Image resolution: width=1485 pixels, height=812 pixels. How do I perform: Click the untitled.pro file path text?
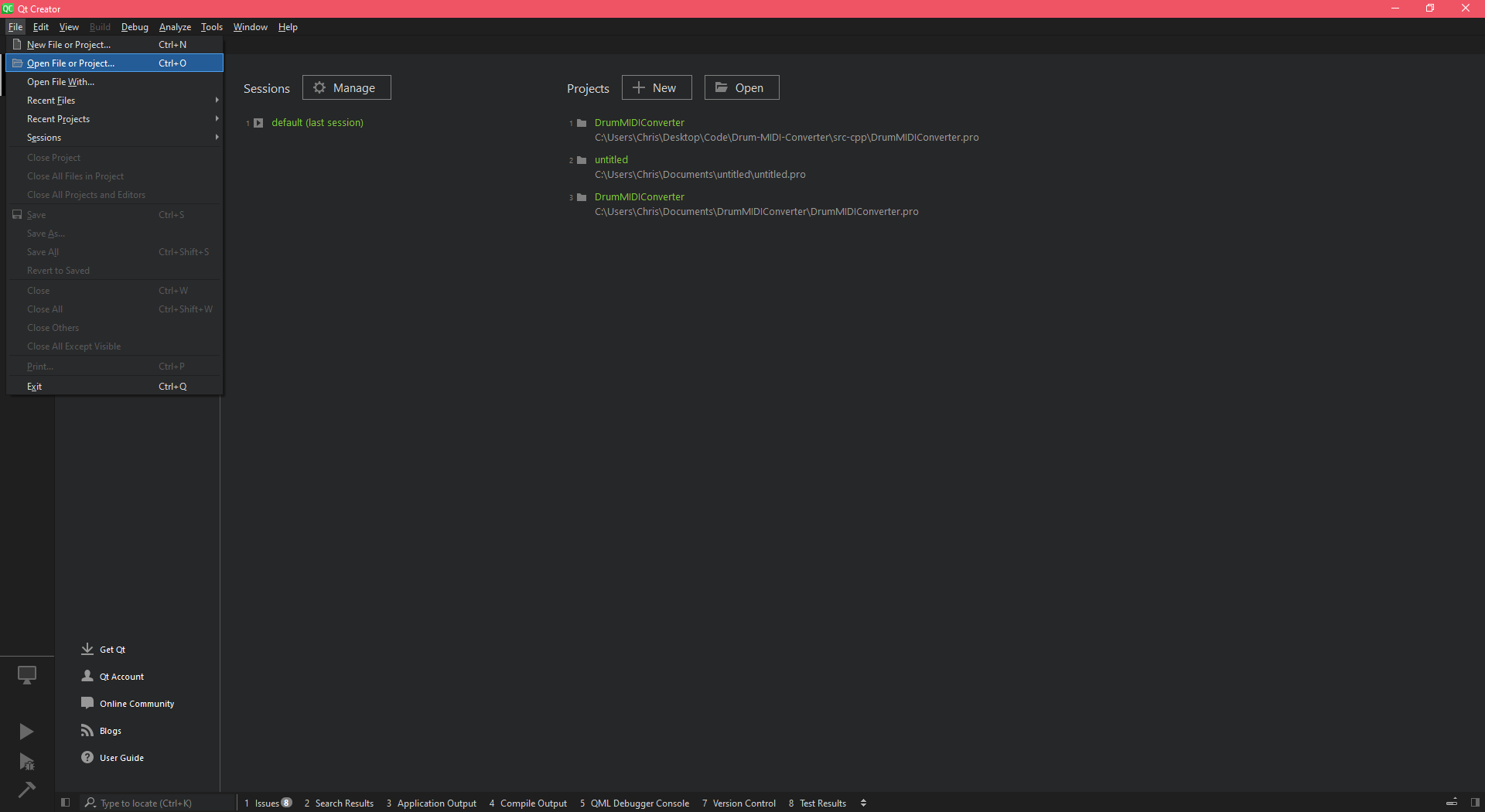[x=700, y=174]
